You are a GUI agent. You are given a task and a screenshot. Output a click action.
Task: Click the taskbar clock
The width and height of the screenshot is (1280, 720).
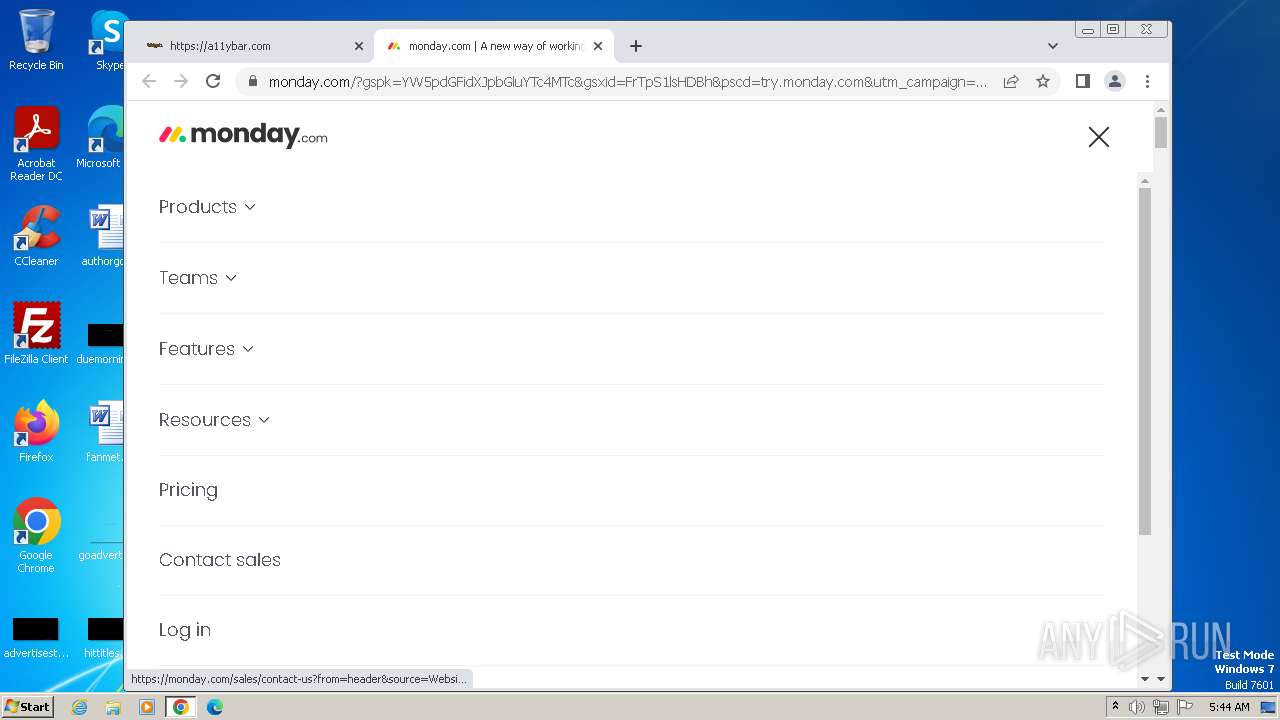tap(1229, 707)
